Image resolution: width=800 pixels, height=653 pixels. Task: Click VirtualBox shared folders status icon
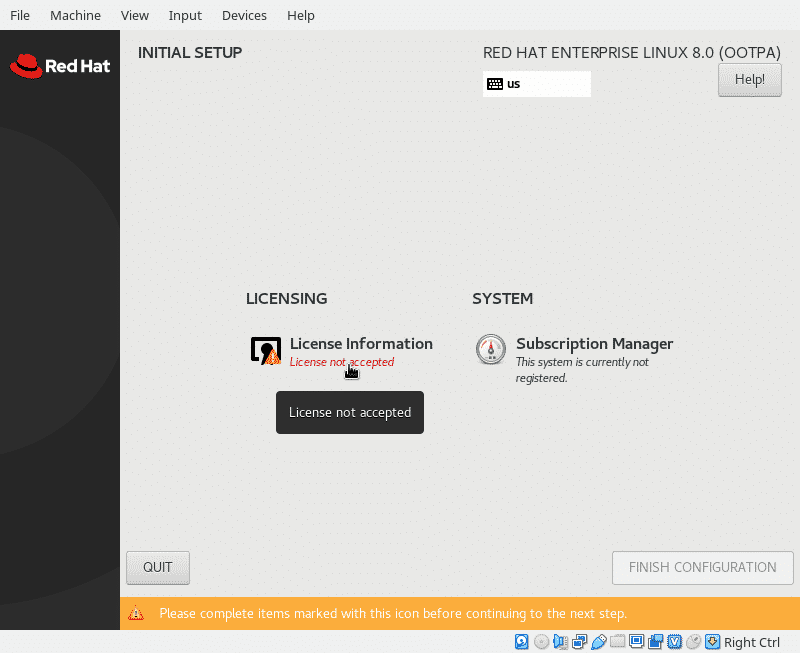pos(617,641)
